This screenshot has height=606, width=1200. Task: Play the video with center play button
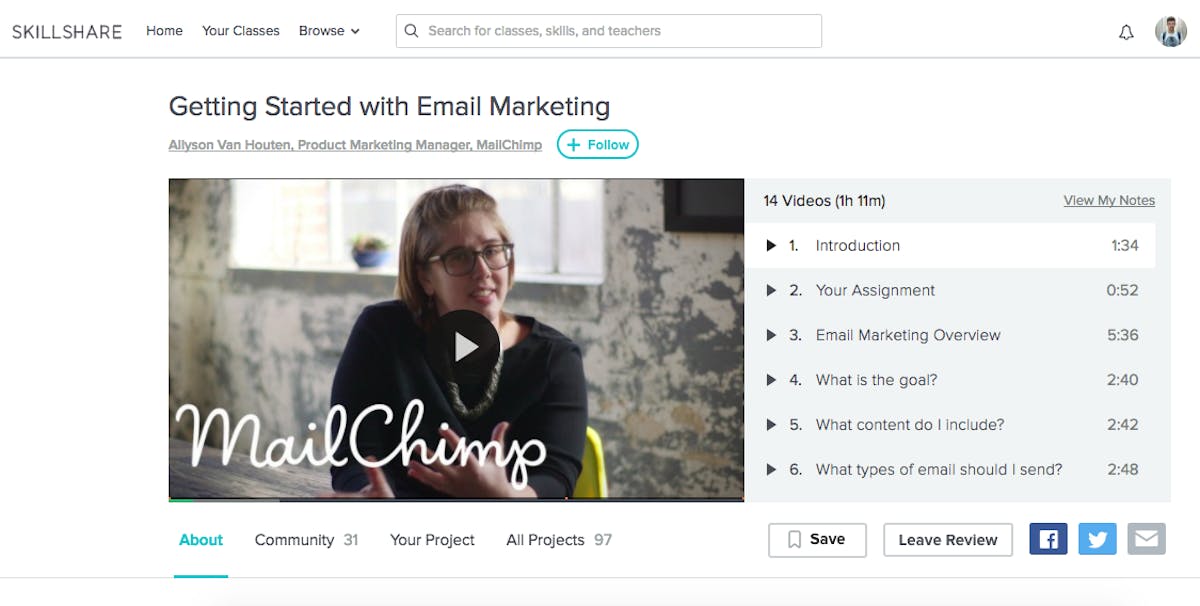(x=464, y=346)
